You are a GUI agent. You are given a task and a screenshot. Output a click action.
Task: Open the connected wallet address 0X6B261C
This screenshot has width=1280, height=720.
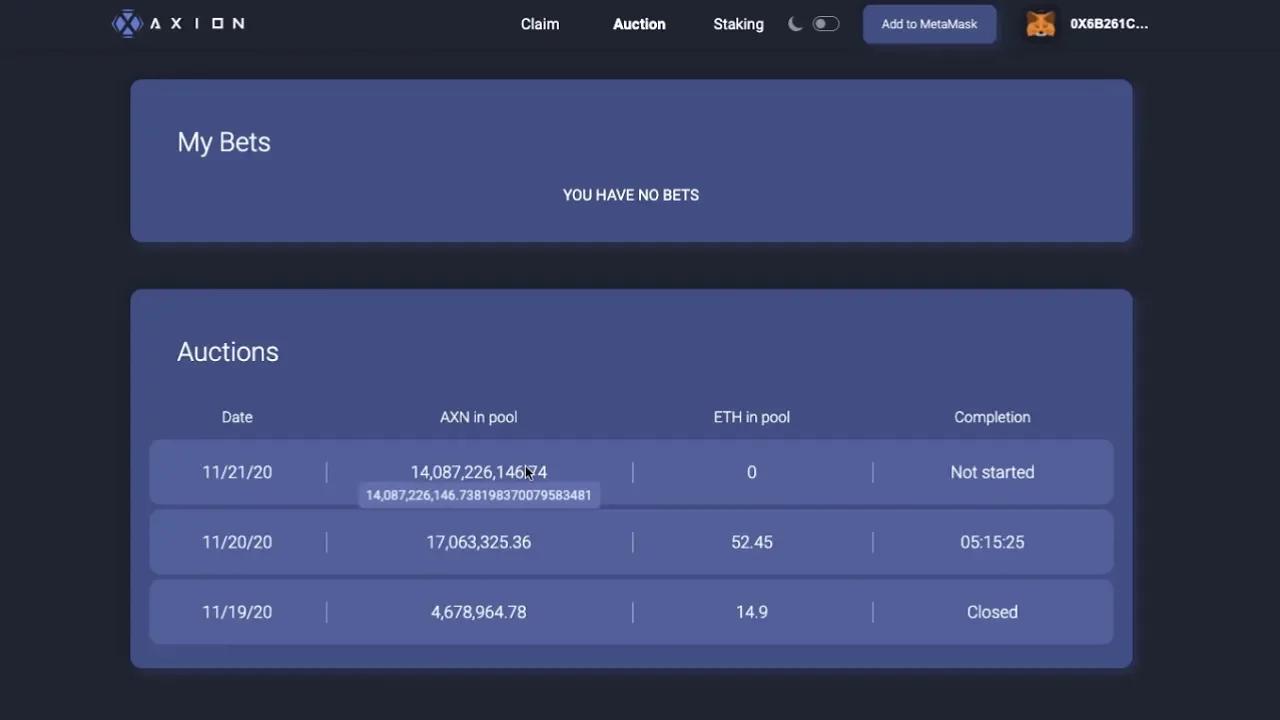(1109, 23)
